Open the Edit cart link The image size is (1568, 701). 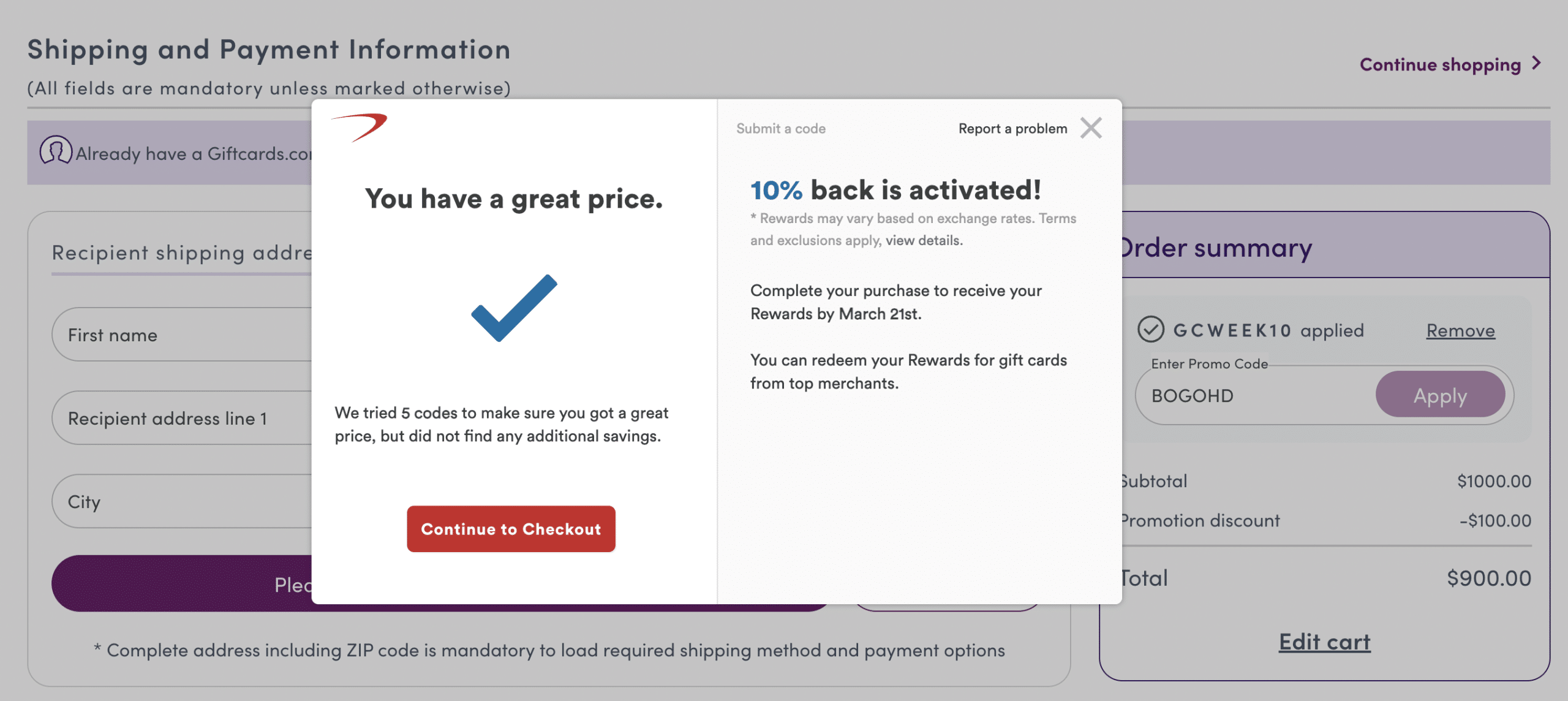(x=1324, y=642)
